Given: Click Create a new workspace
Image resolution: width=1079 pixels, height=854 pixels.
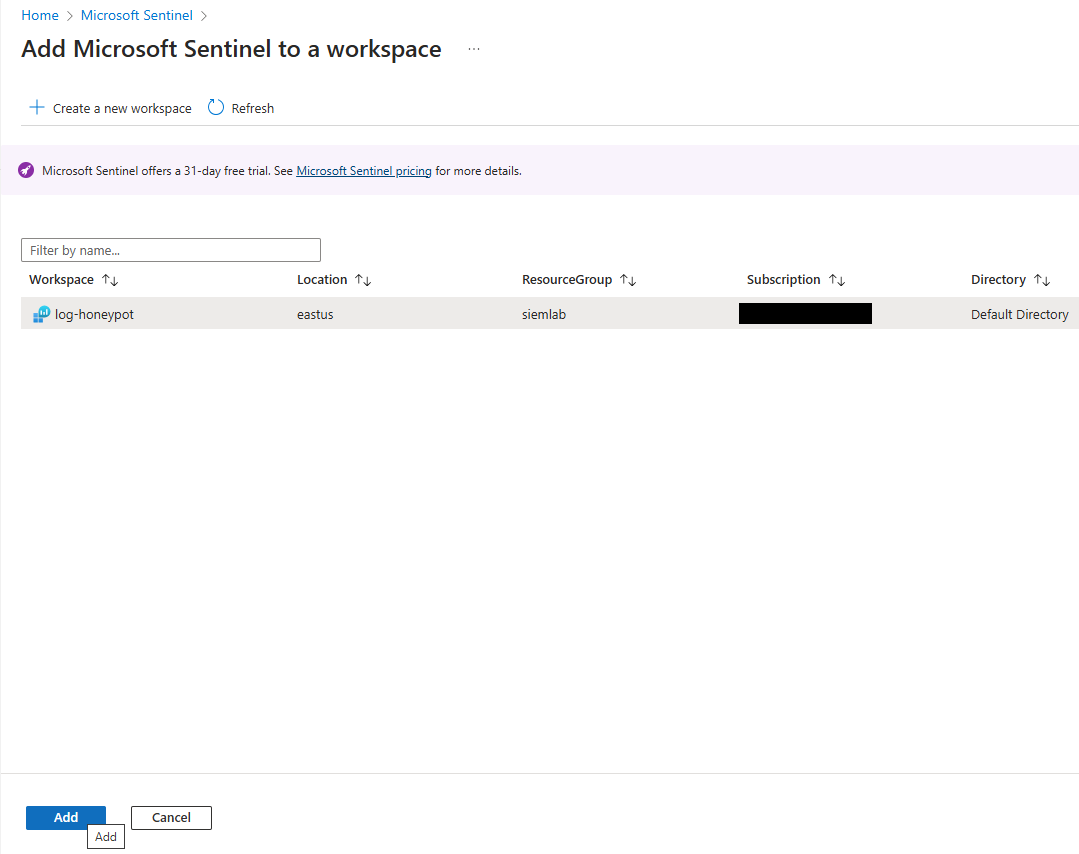Looking at the screenshot, I should (122, 108).
